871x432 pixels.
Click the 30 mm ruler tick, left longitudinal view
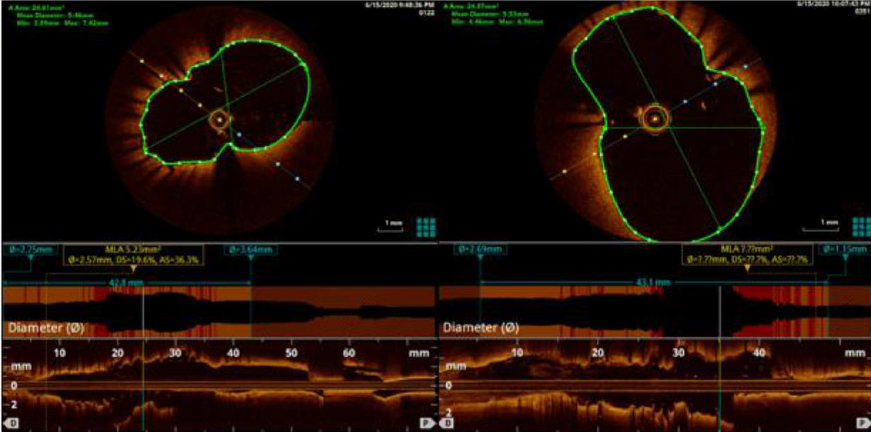176,353
